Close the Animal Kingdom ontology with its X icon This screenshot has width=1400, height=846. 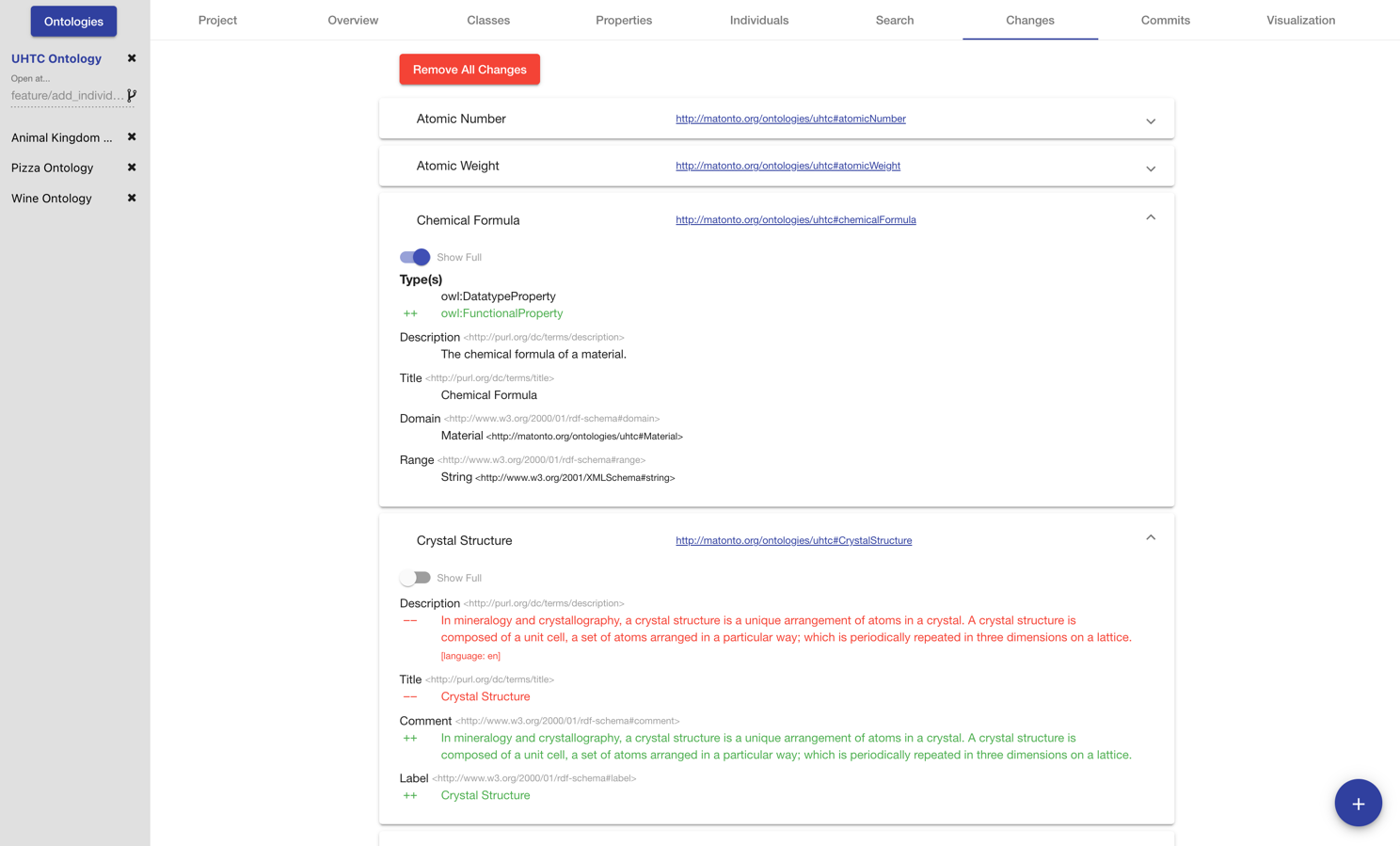click(132, 136)
